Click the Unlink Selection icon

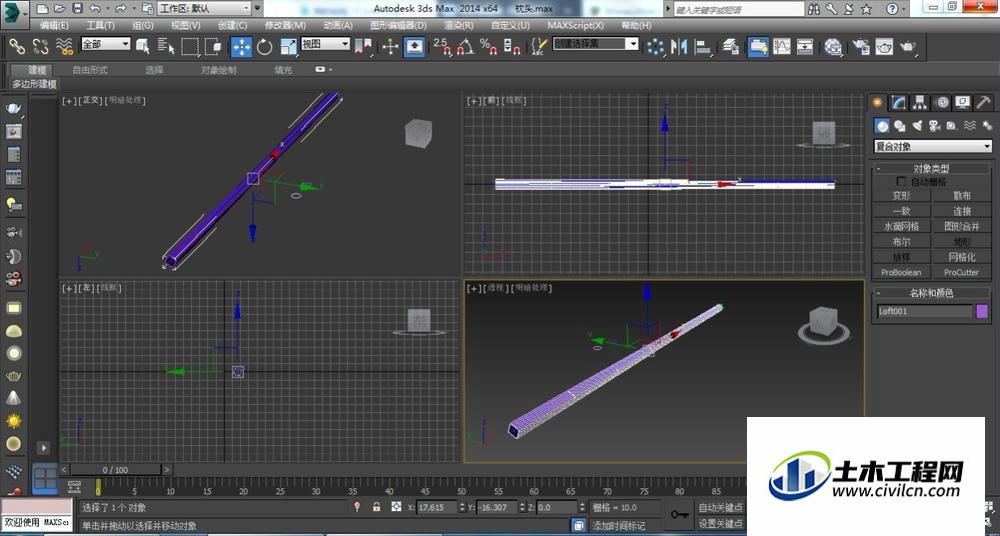[x=40, y=46]
